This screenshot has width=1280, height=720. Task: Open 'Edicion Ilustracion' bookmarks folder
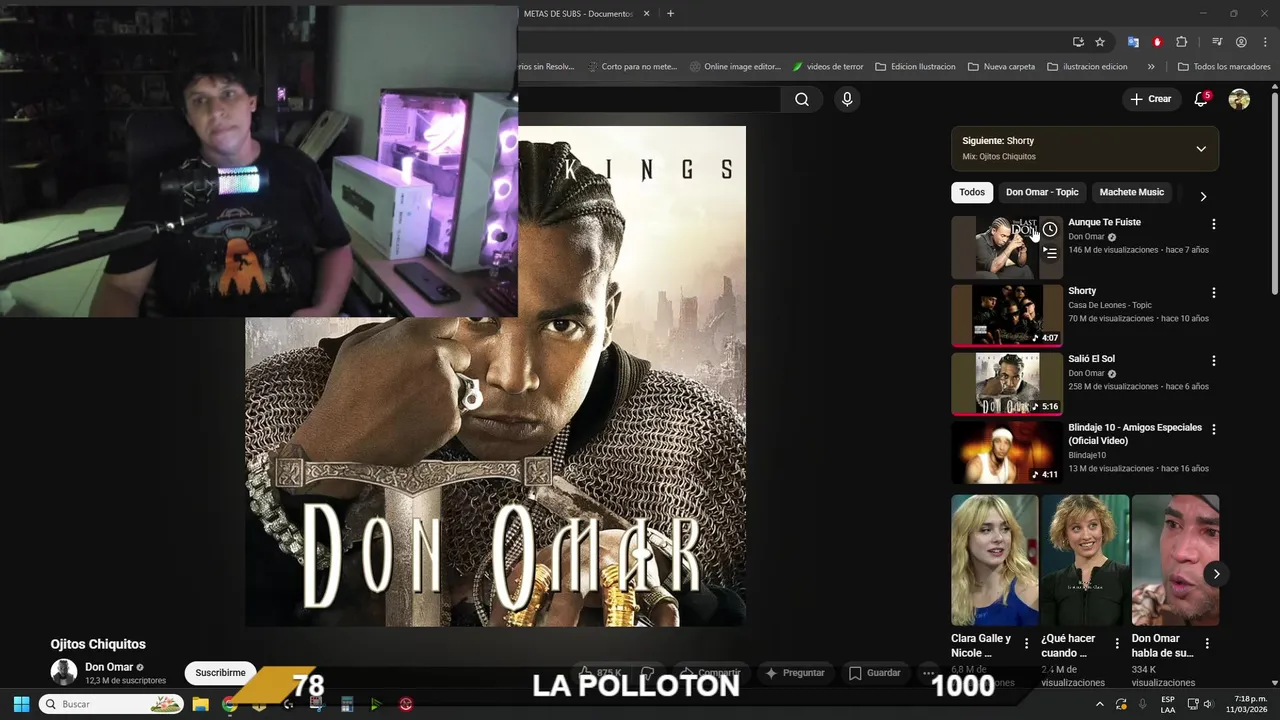[x=915, y=67]
